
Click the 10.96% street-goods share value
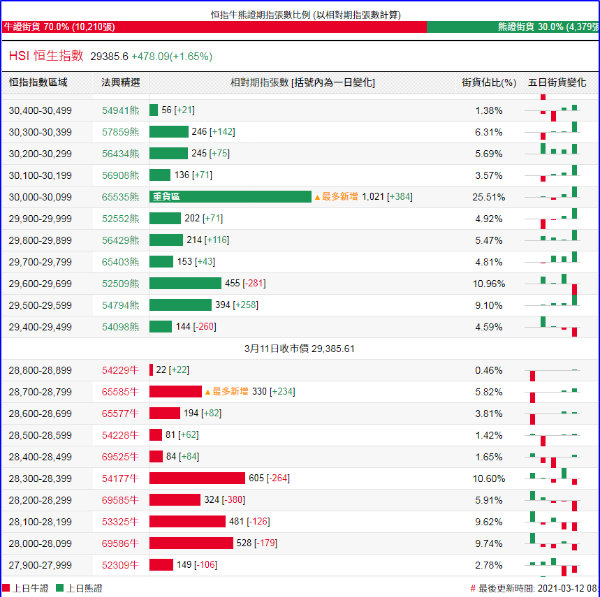click(x=489, y=284)
